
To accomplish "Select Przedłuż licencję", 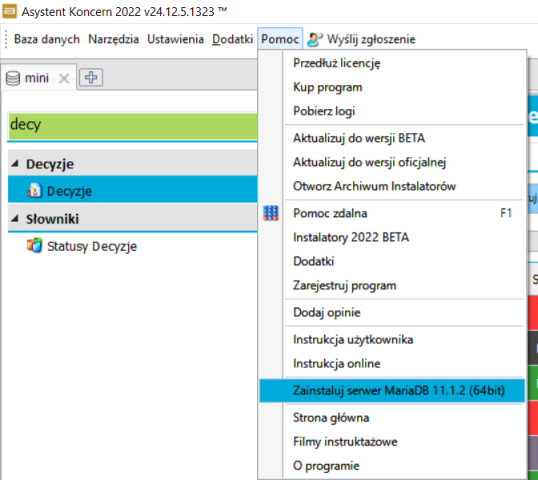I will click(x=392, y=63).
